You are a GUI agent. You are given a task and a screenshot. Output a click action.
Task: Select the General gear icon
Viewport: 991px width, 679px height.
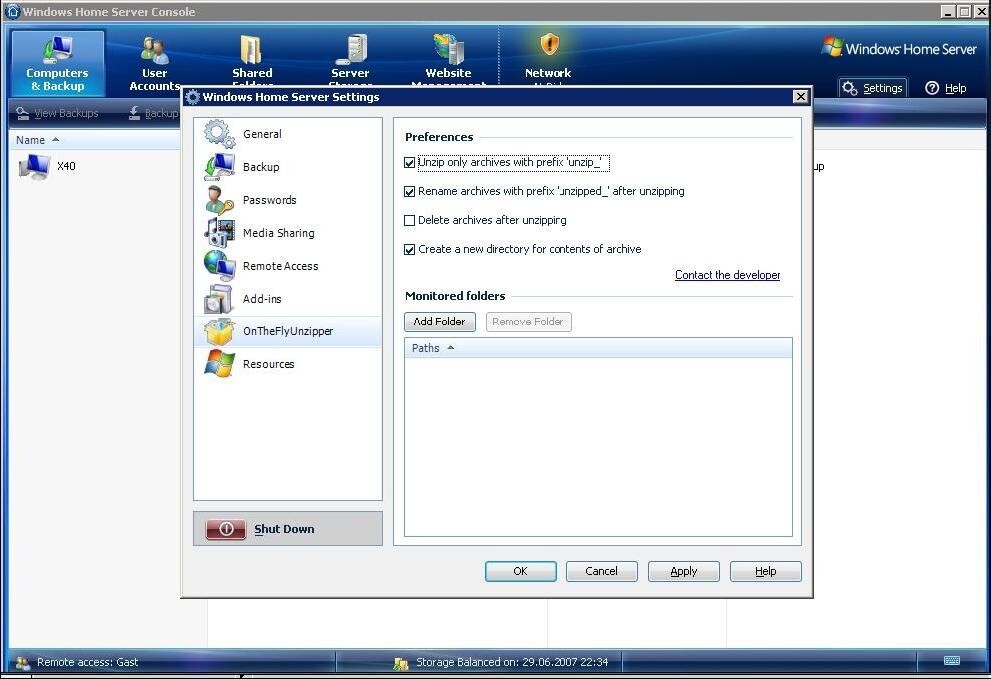click(219, 133)
